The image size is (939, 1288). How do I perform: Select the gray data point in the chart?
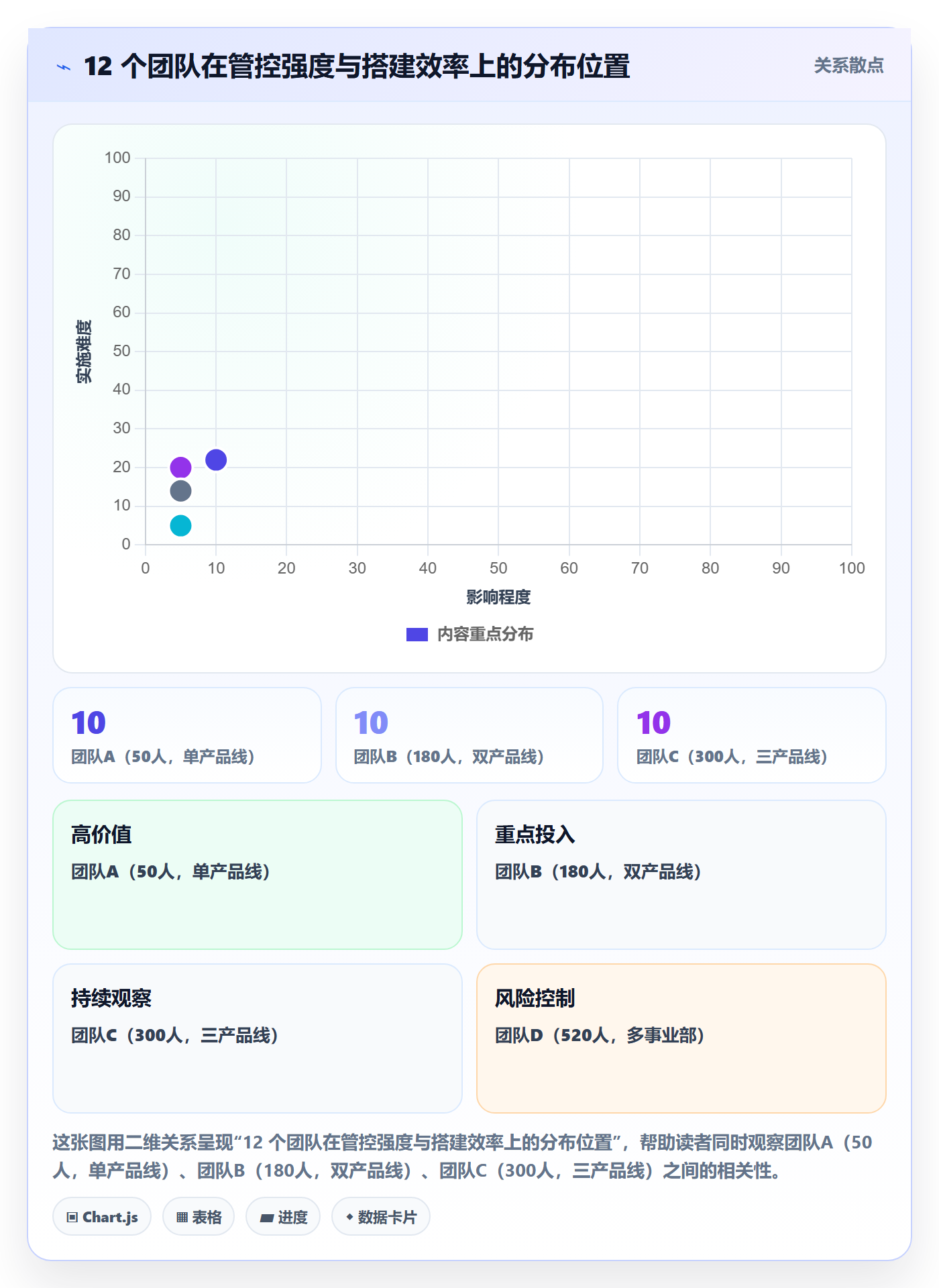tap(180, 491)
